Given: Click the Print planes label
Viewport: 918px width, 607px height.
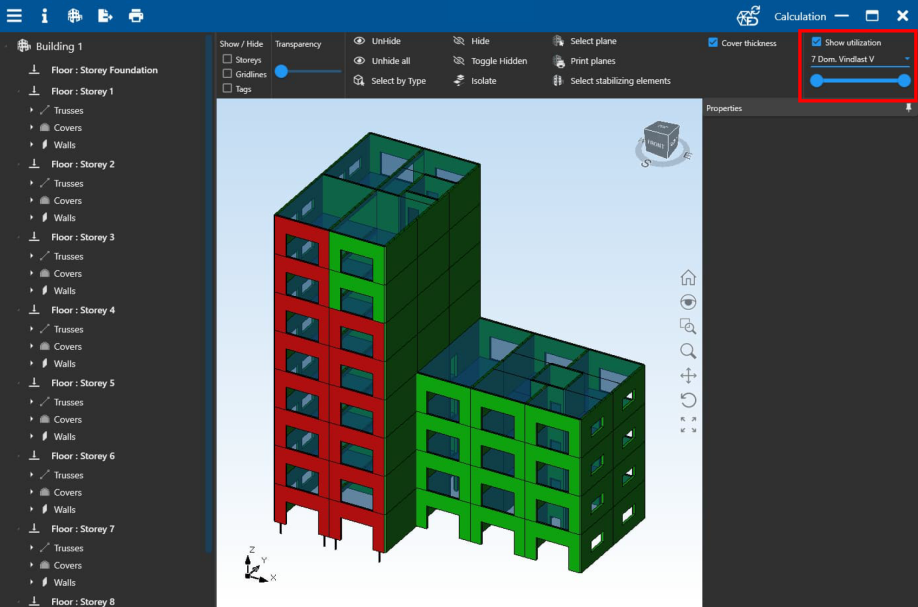Looking at the screenshot, I should 592,61.
